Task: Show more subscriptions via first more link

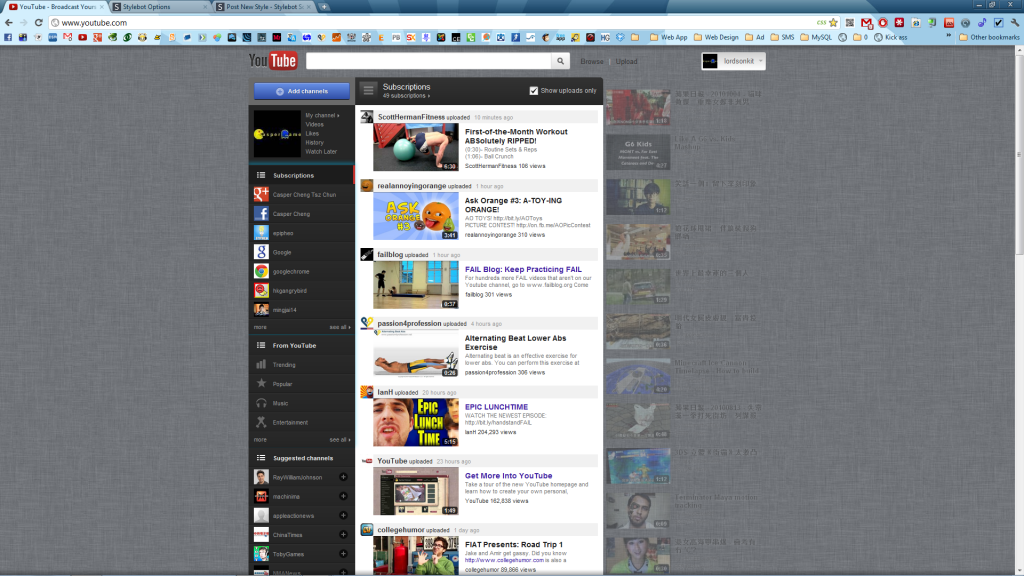Action: tap(260, 327)
